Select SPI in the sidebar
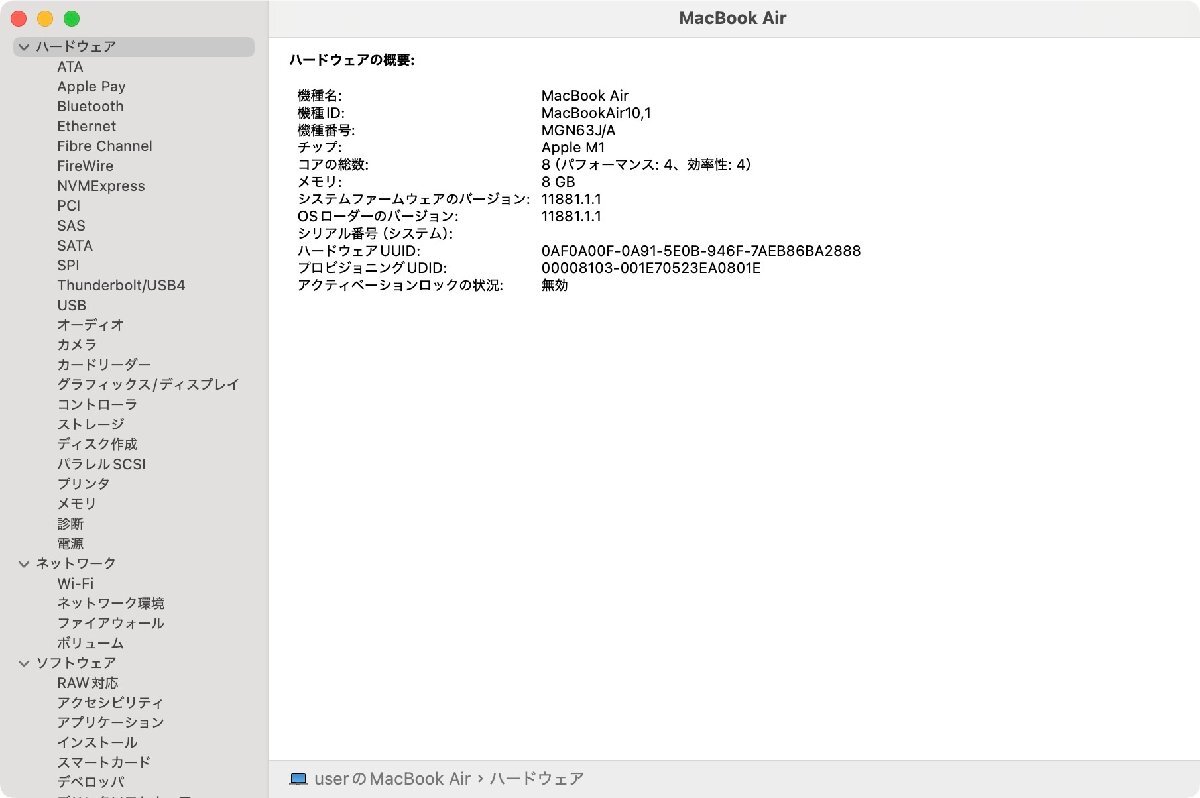The height and width of the screenshot is (798, 1200). pos(68,265)
